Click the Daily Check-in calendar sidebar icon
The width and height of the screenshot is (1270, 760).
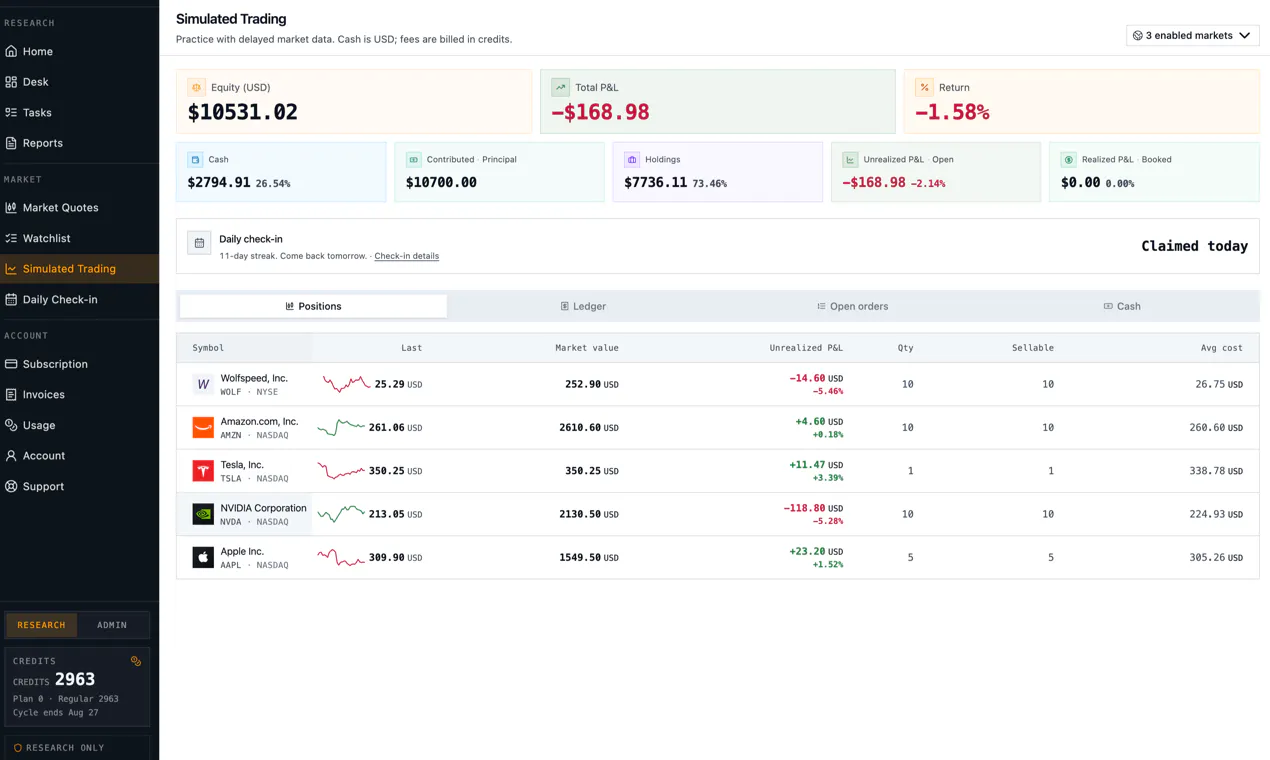click(11, 299)
